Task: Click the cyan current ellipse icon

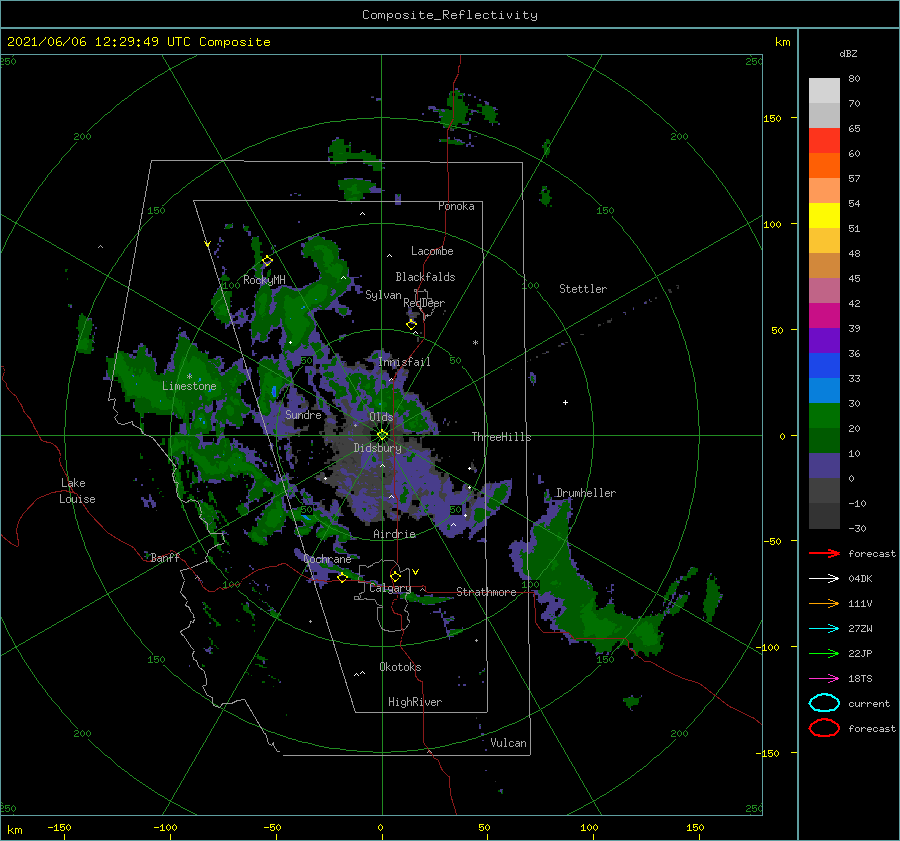Action: (824, 703)
